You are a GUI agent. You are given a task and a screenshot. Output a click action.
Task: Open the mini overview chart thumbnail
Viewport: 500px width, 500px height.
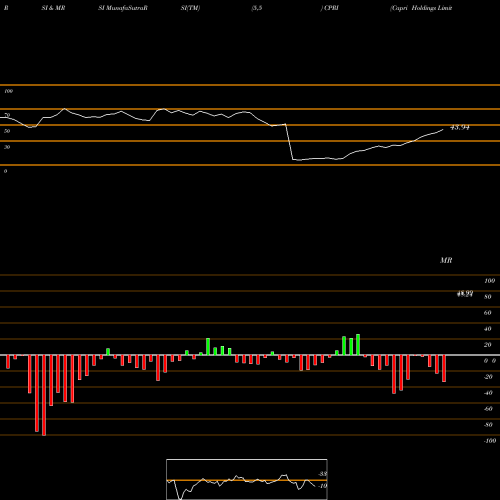coord(247,479)
